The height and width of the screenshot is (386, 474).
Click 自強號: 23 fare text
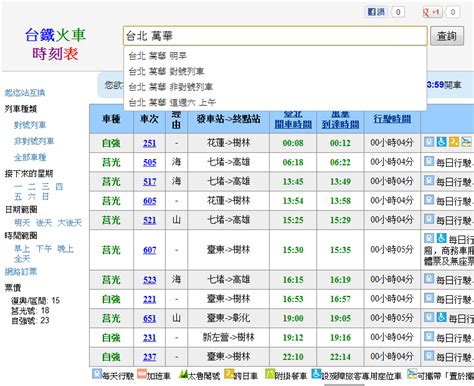click(30, 320)
